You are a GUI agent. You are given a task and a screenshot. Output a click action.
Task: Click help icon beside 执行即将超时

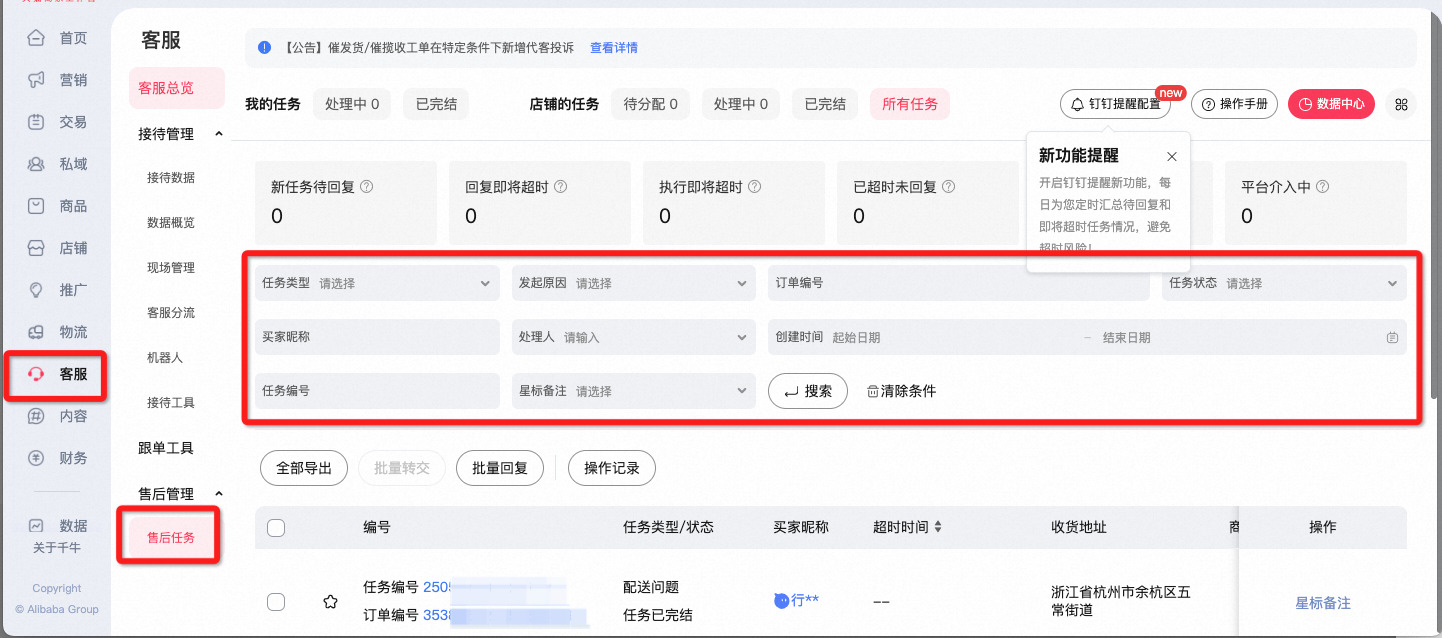(754, 186)
